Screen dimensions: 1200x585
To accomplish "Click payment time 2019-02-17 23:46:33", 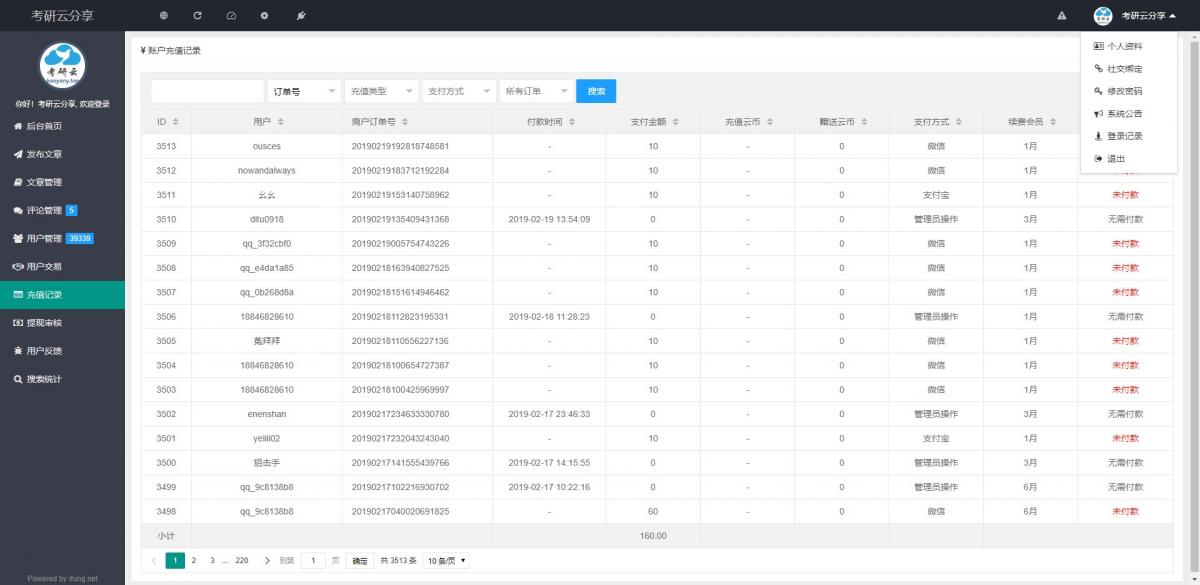I will click(549, 413).
